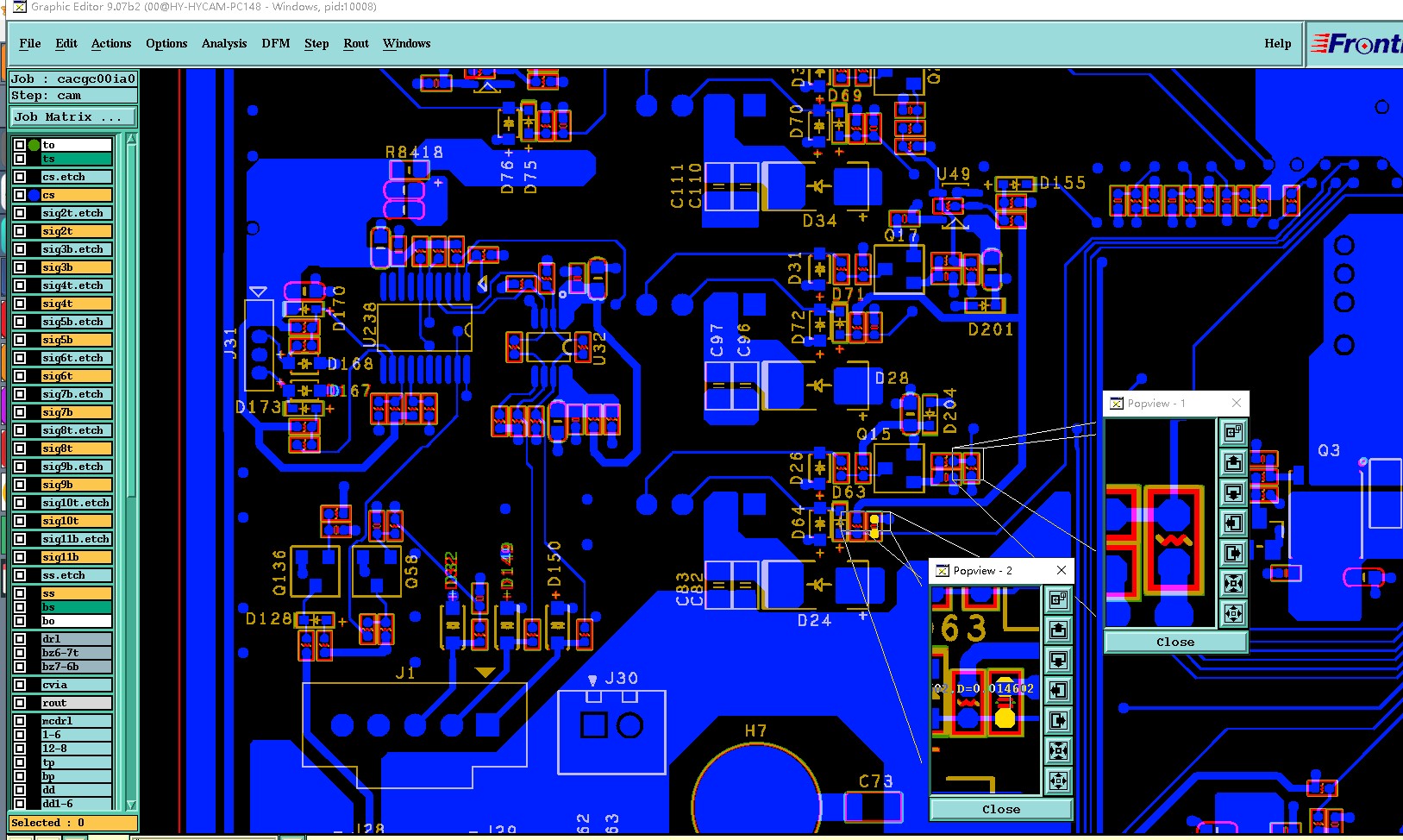Select the mcdrl layer name
This screenshot has width=1403, height=840.
pyautogui.click(x=77, y=721)
